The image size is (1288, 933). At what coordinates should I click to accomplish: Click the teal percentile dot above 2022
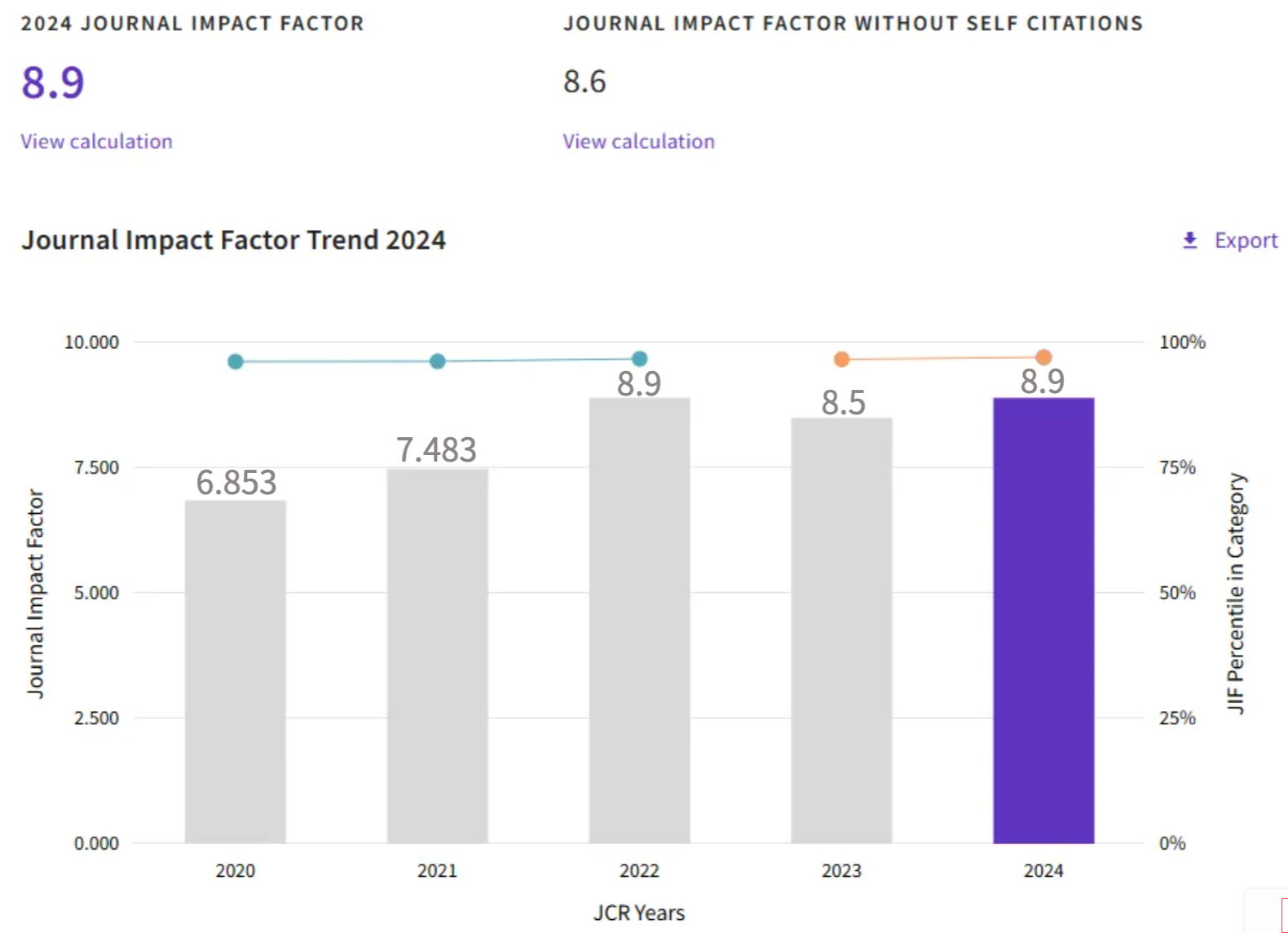[640, 359]
